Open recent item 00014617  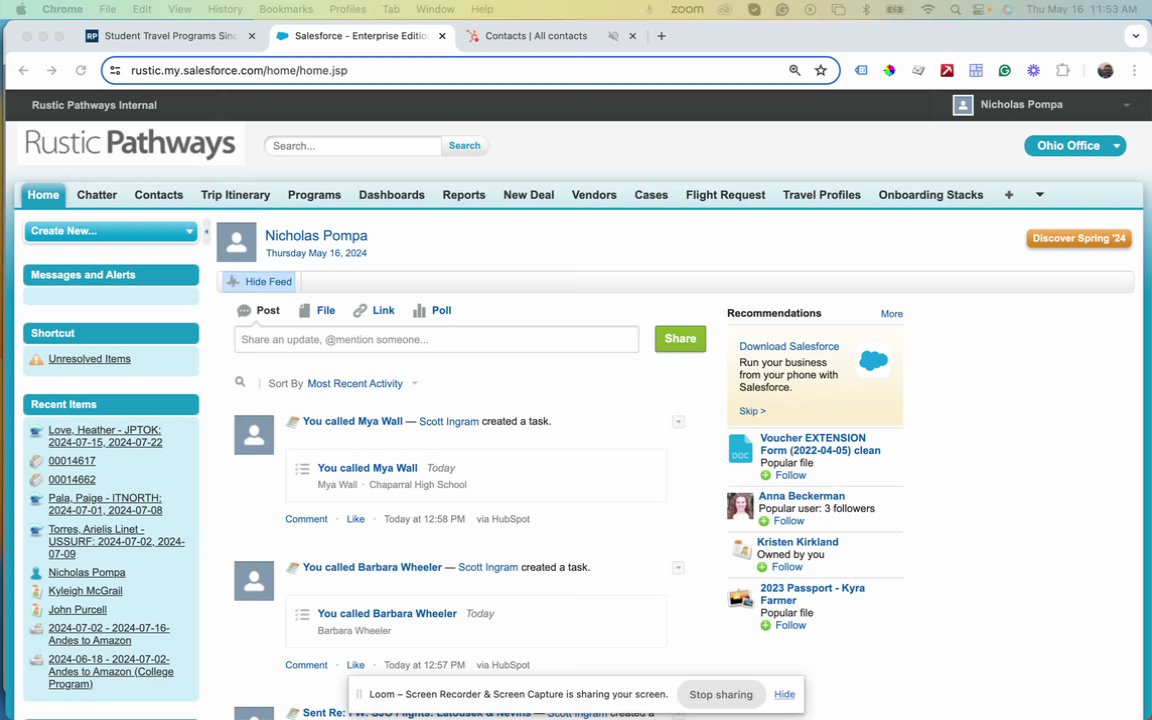point(72,461)
